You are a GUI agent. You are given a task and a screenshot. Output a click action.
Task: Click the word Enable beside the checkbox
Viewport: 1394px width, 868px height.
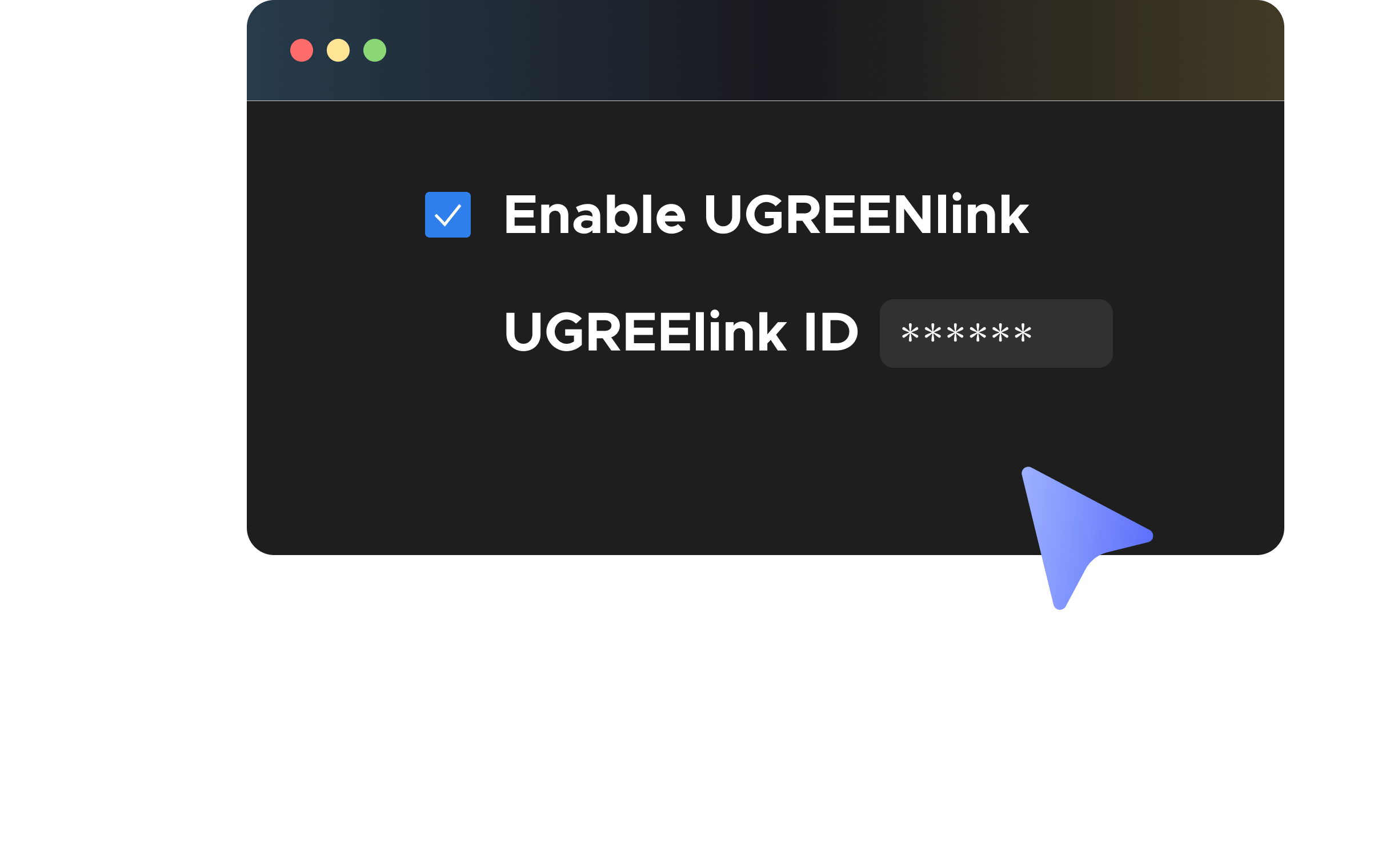(595, 215)
